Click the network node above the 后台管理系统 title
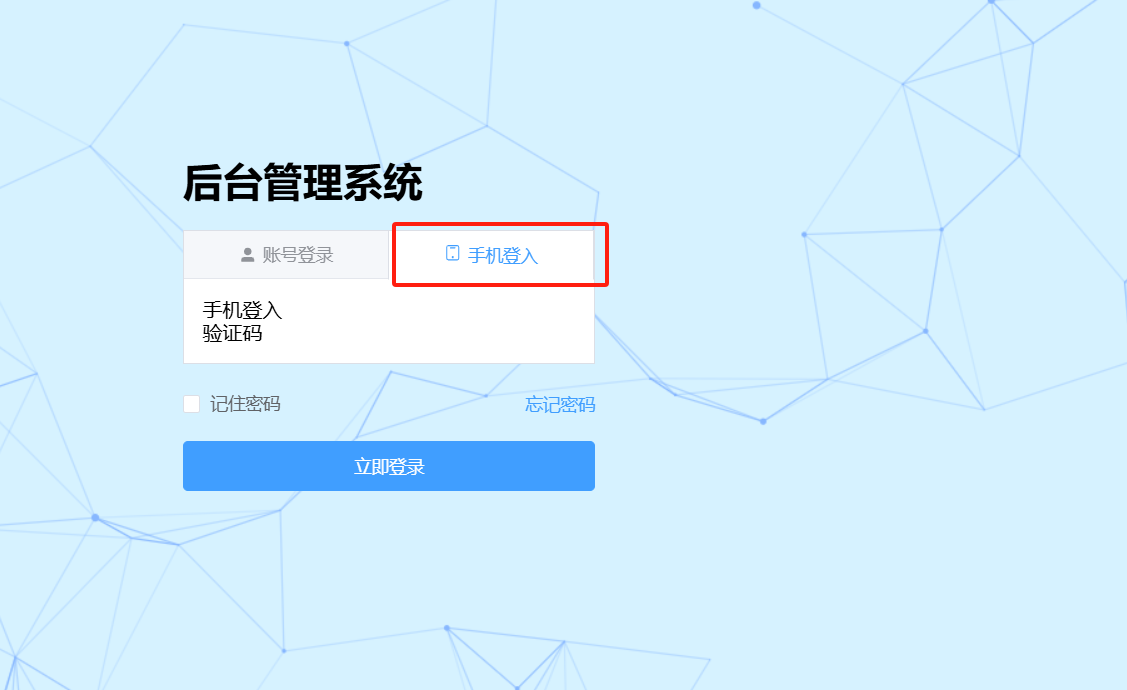This screenshot has width=1127, height=690. coord(347,44)
